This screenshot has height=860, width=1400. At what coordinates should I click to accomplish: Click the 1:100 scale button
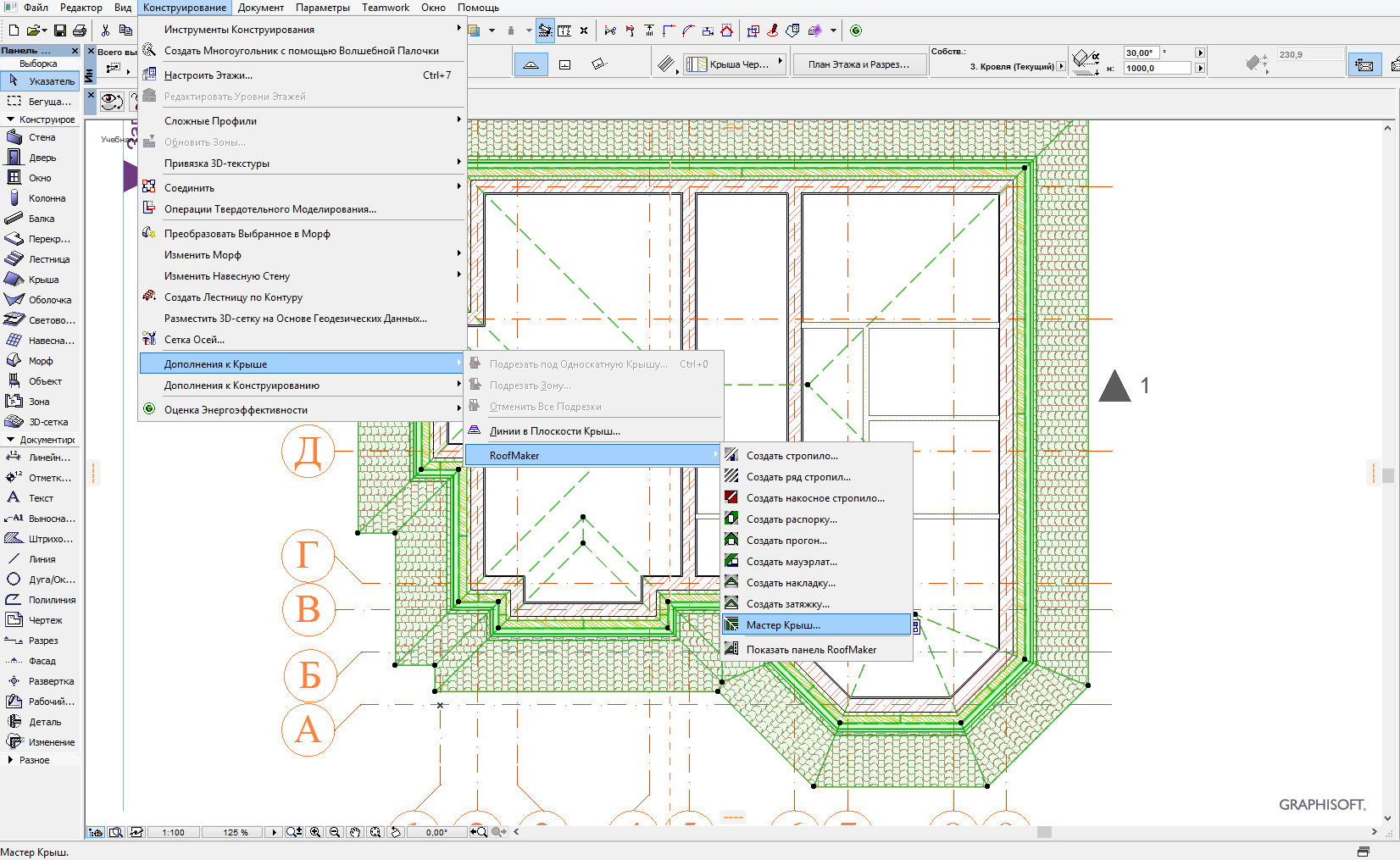pos(174,832)
